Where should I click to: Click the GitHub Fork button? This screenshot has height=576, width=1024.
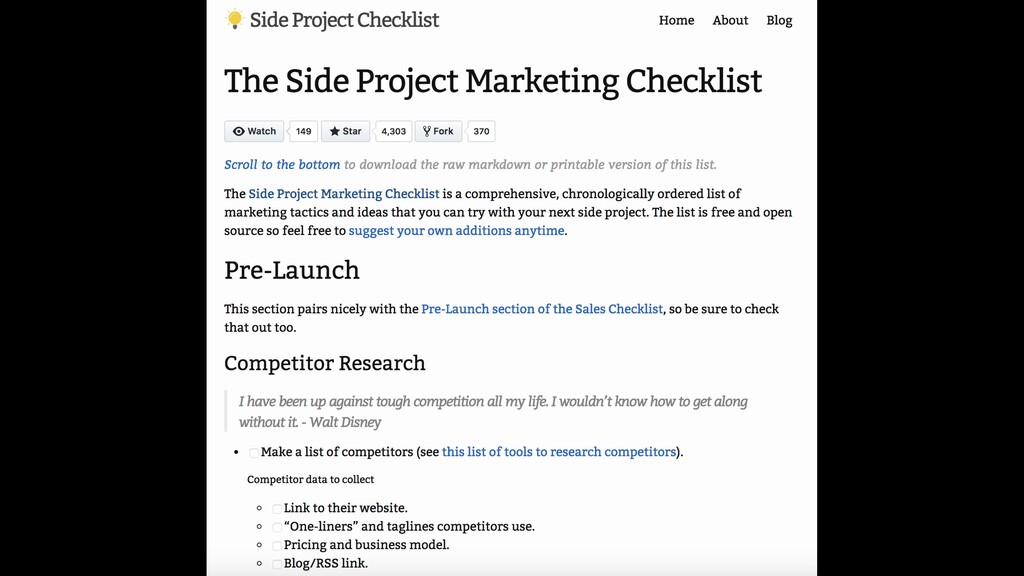[438, 131]
